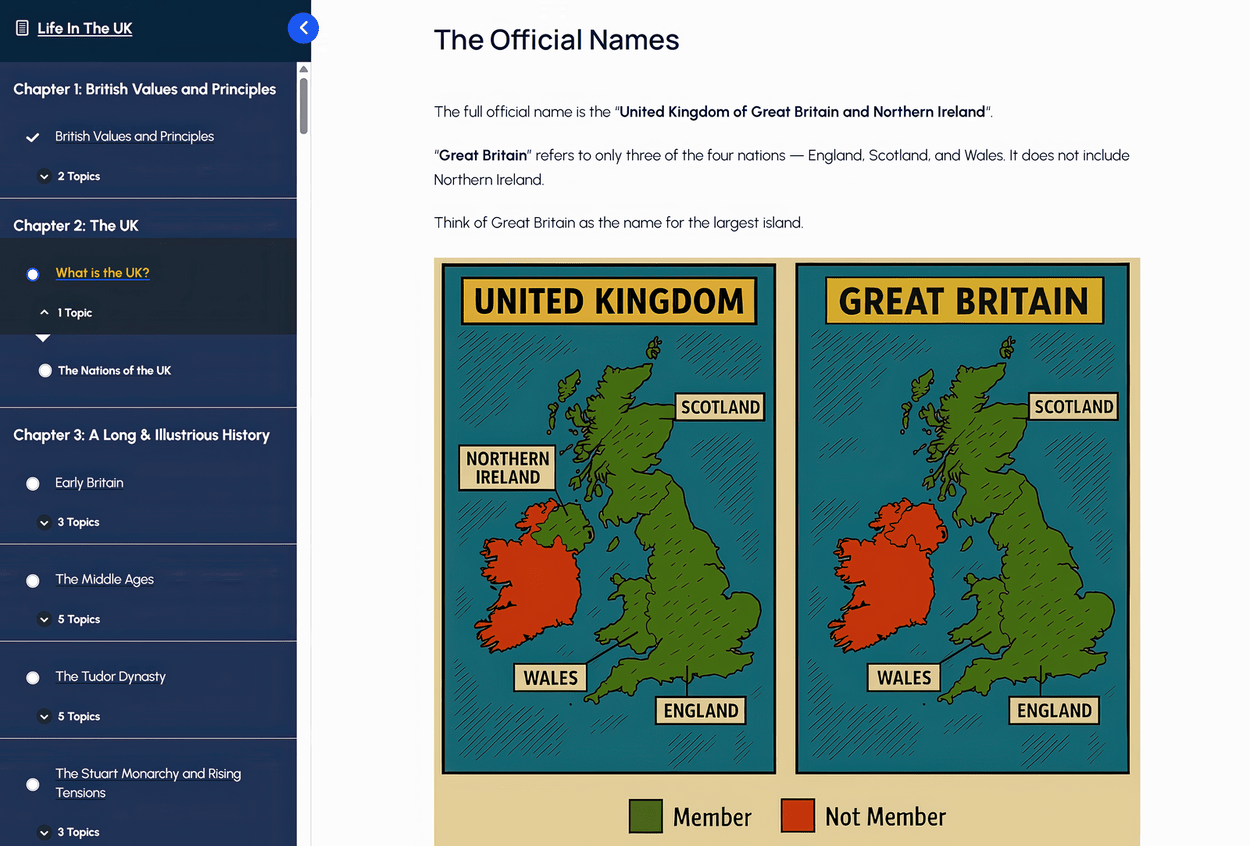This screenshot has height=846, width=1250.
Task: Click the green Member legend swatch
Action: point(645,816)
